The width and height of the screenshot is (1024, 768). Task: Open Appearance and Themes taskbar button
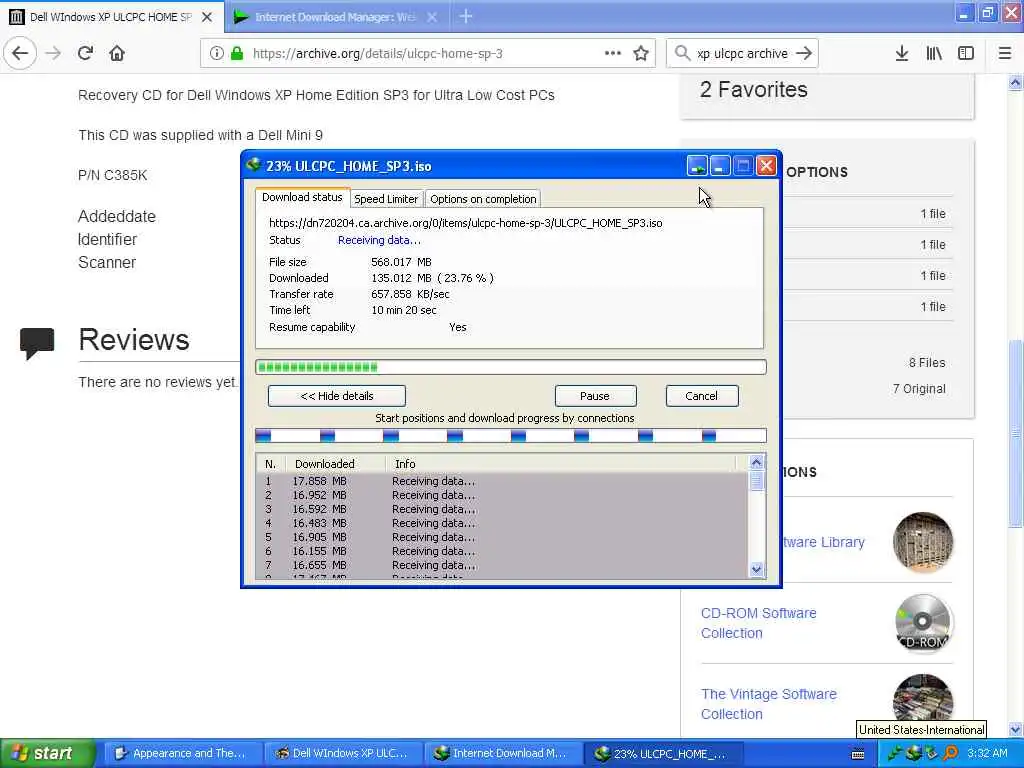click(x=183, y=754)
